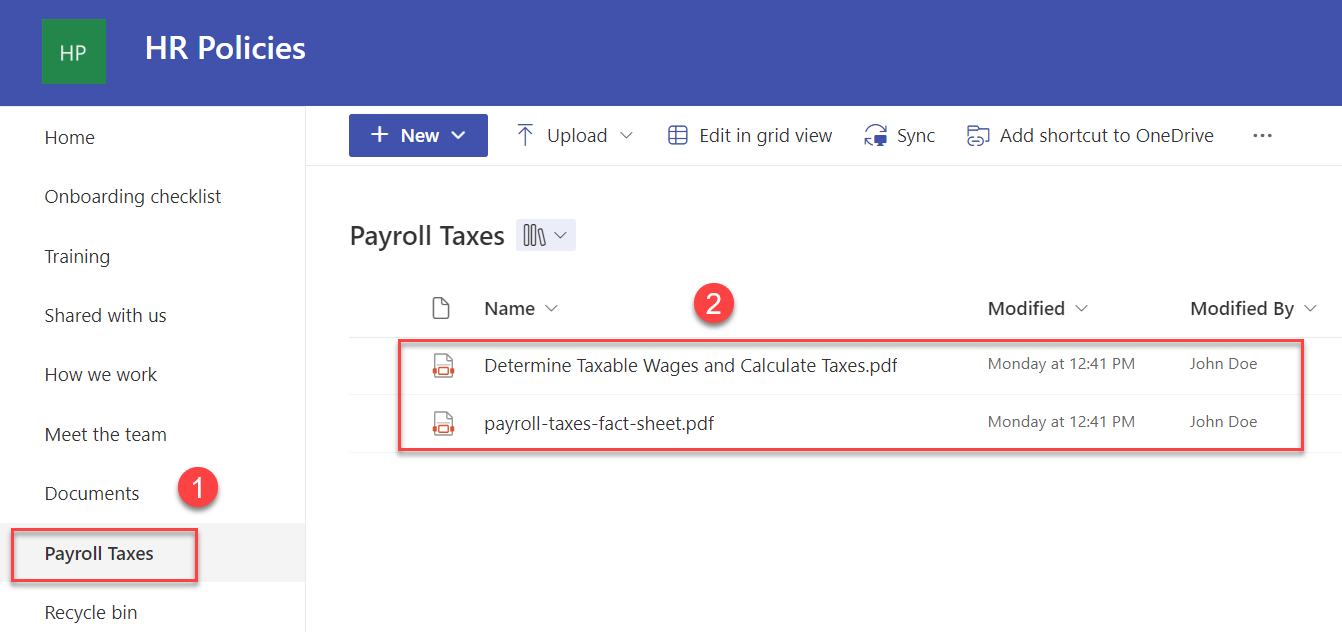The width and height of the screenshot is (1342, 632).
Task: Open the Recycle bin page
Action: point(91,611)
